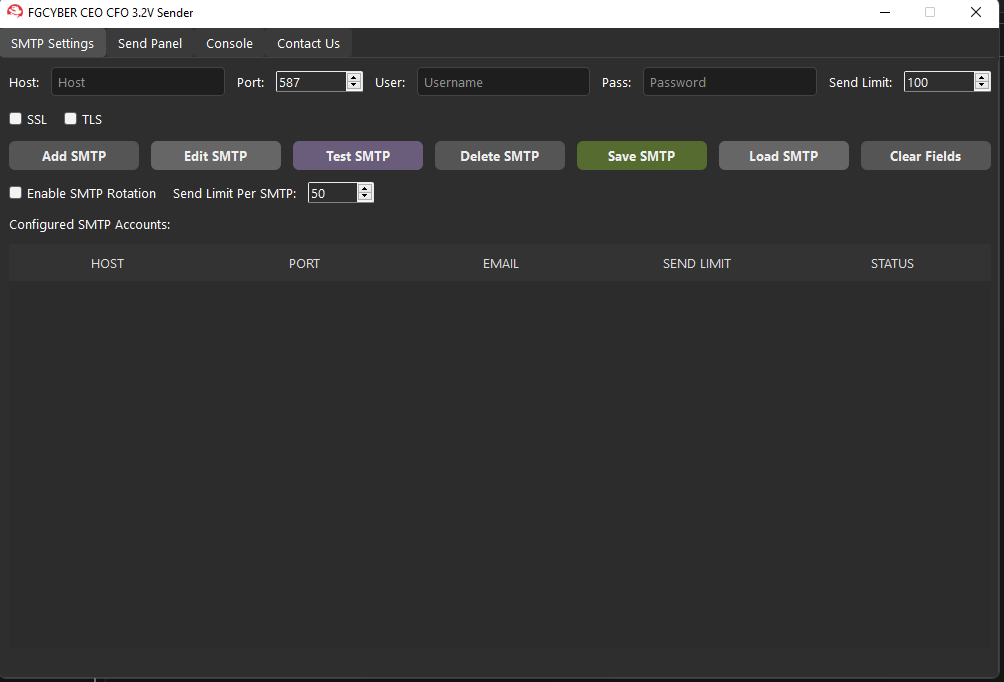Click the STATUS column header

pos(892,264)
